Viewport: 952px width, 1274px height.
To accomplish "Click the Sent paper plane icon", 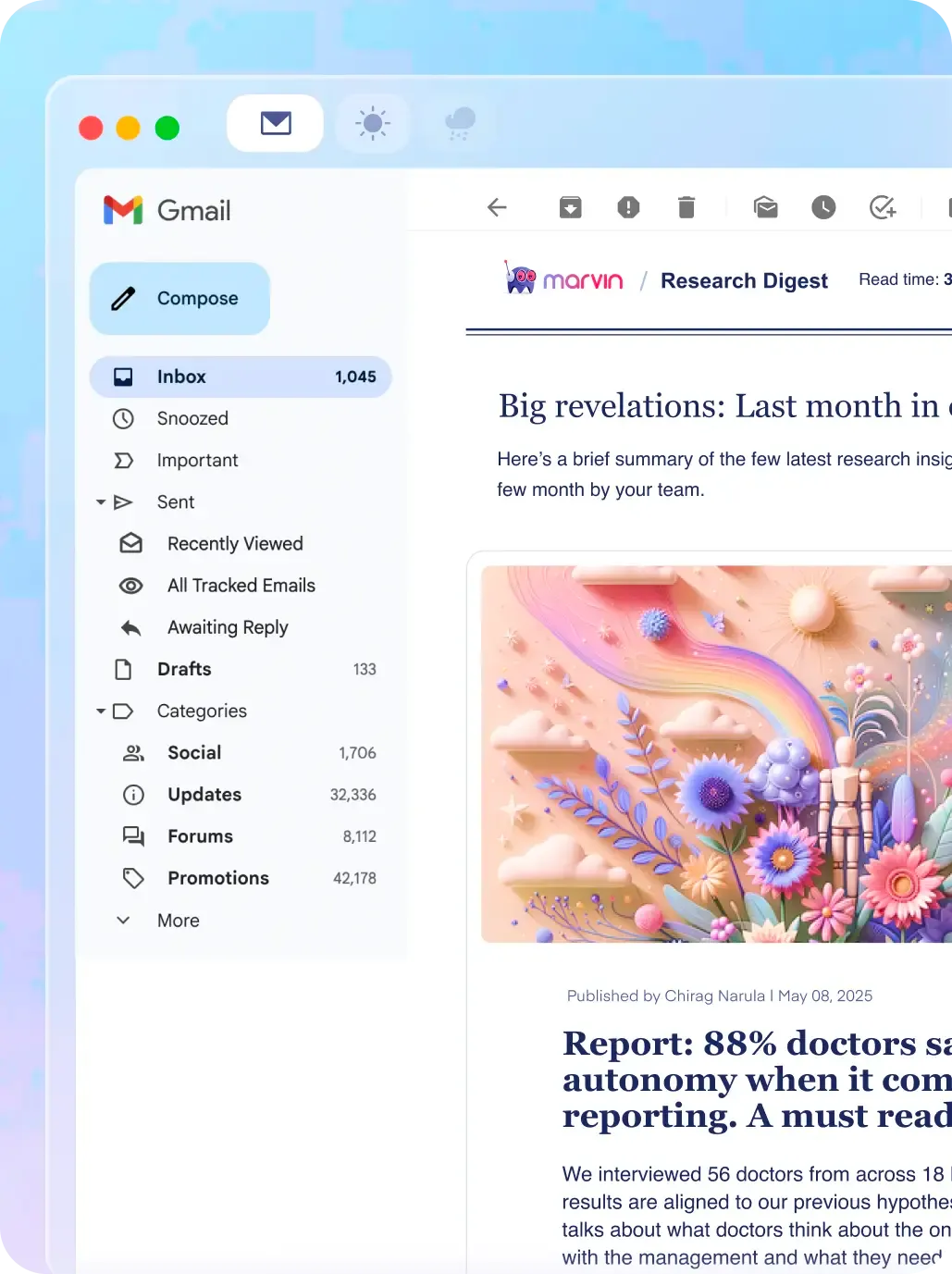I will (123, 502).
